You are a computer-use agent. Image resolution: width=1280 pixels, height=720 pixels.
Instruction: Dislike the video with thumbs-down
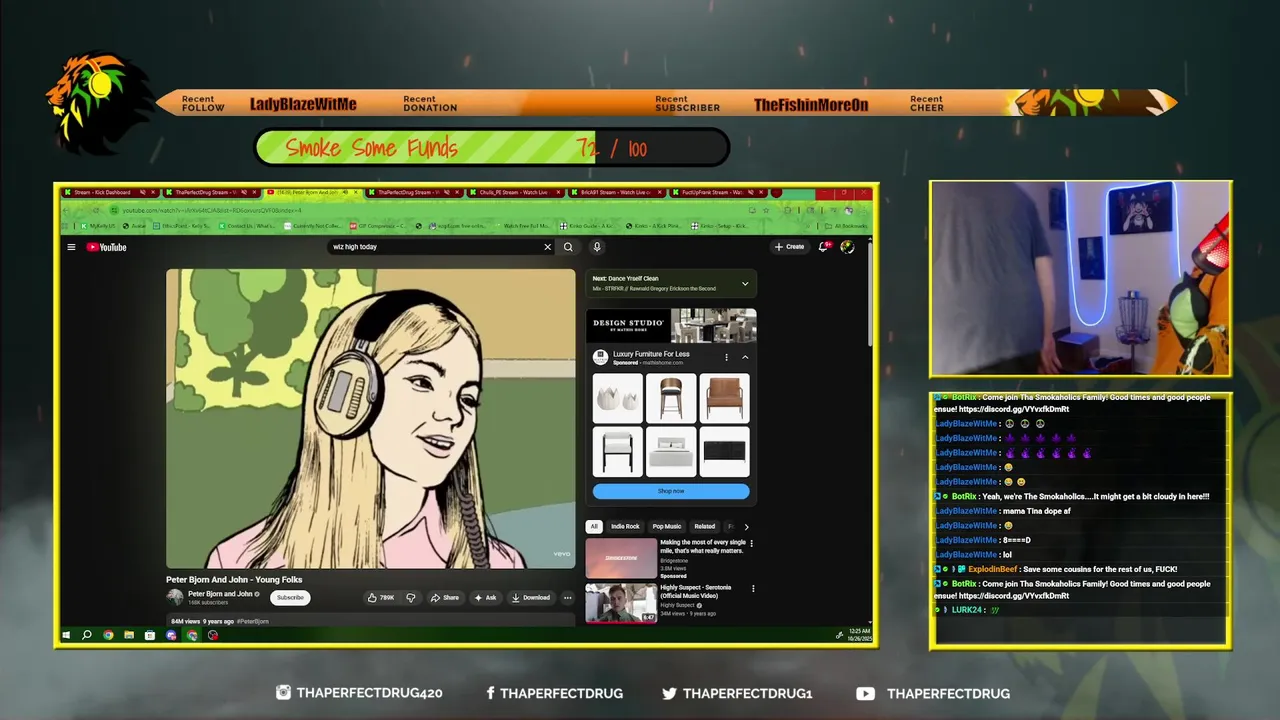(411, 598)
